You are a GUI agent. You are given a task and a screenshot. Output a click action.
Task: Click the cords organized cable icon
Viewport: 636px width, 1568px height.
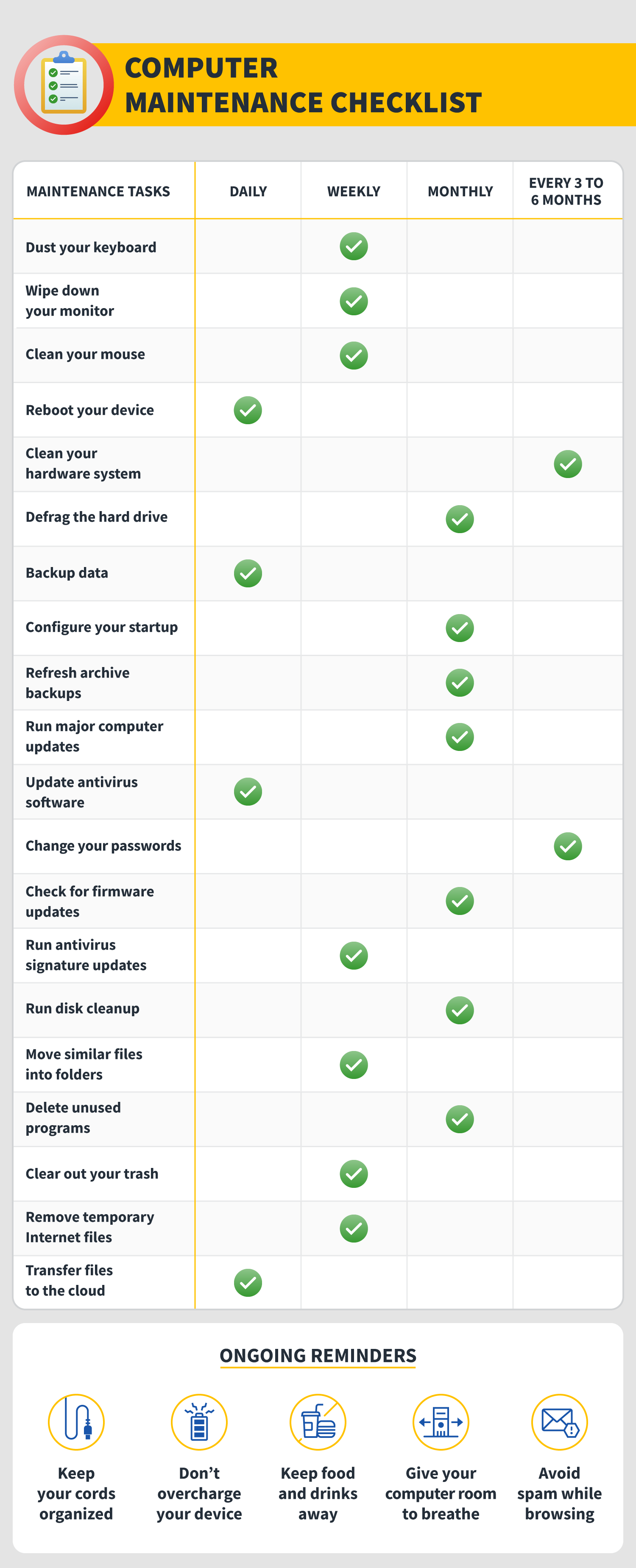(x=76, y=1422)
